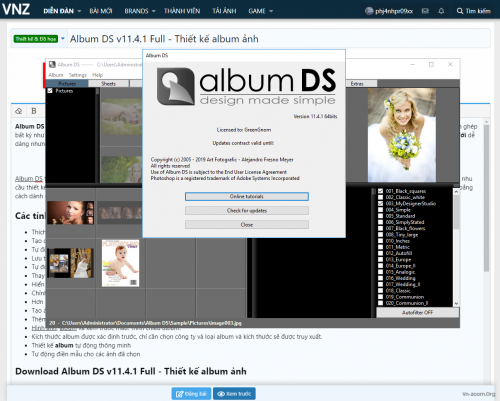Click the user avatar phj4nhpr09xx
This screenshot has width=500, height=401.
point(369,11)
